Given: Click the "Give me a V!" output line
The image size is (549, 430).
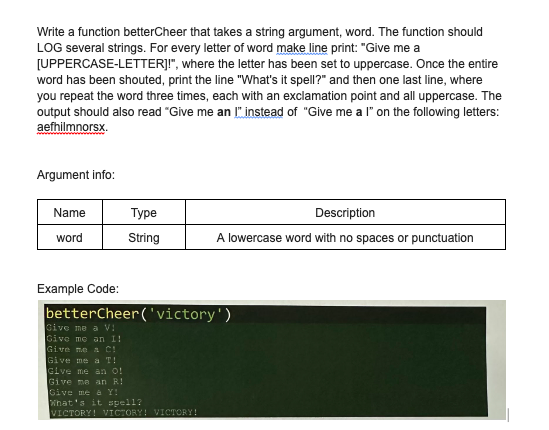Looking at the screenshot, I should point(81,328).
